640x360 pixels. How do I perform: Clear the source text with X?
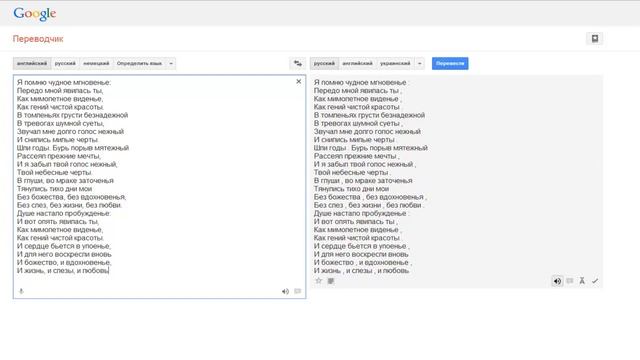(x=299, y=82)
